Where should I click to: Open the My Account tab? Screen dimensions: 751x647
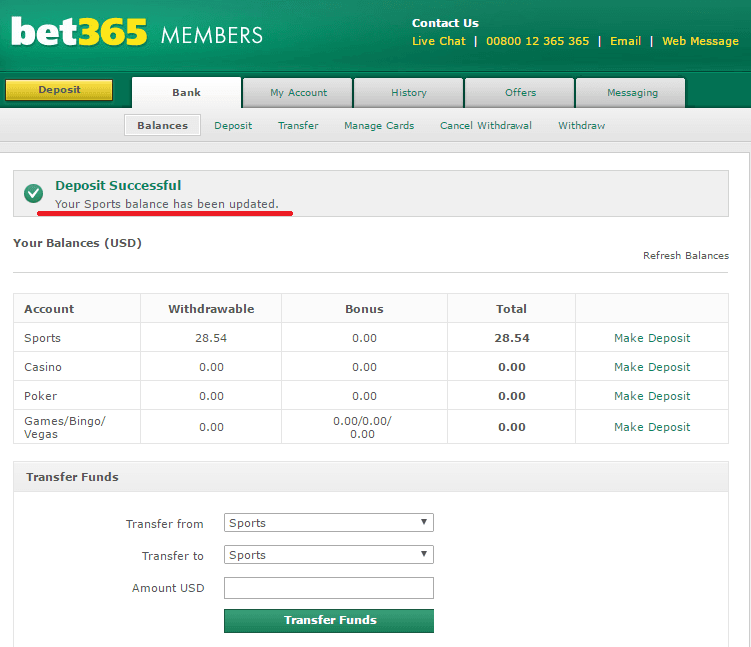click(x=298, y=93)
